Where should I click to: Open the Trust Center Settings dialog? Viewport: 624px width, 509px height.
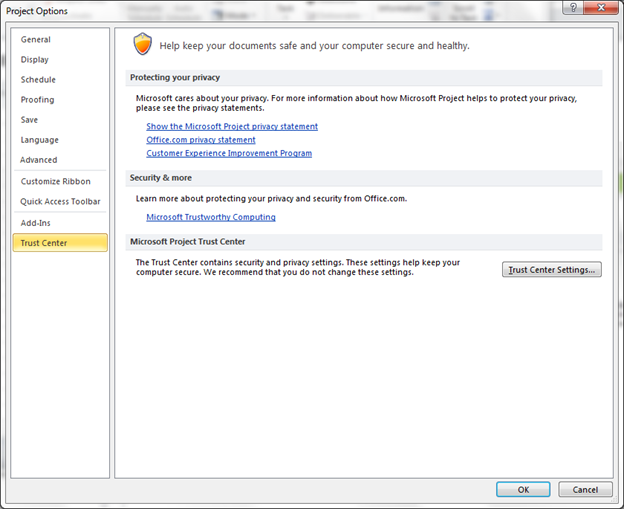click(x=552, y=269)
